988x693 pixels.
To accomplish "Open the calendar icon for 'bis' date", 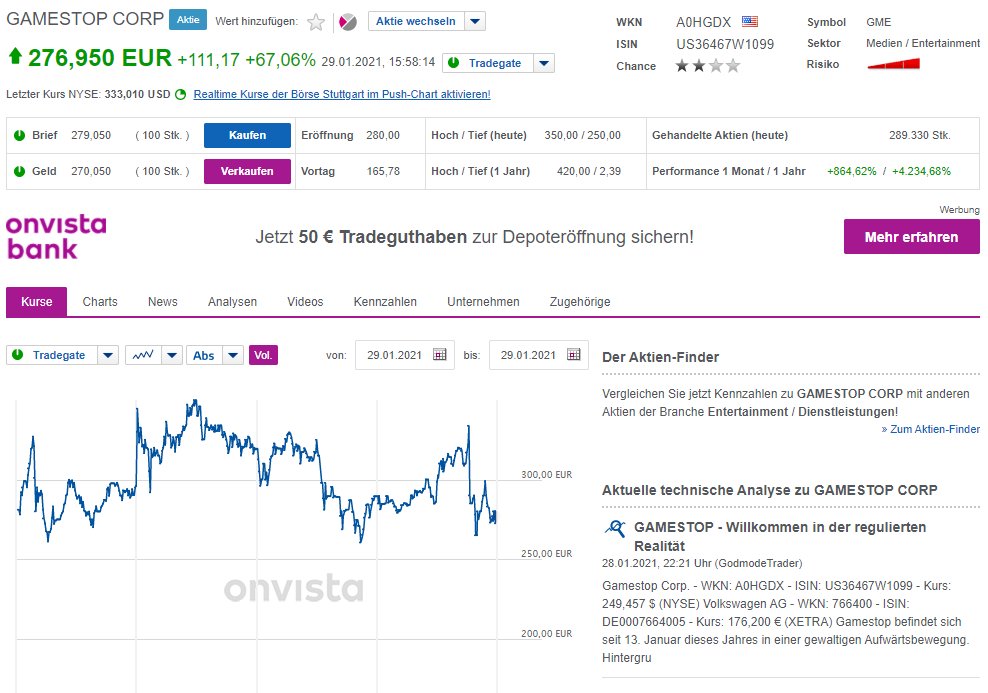I will 573,355.
